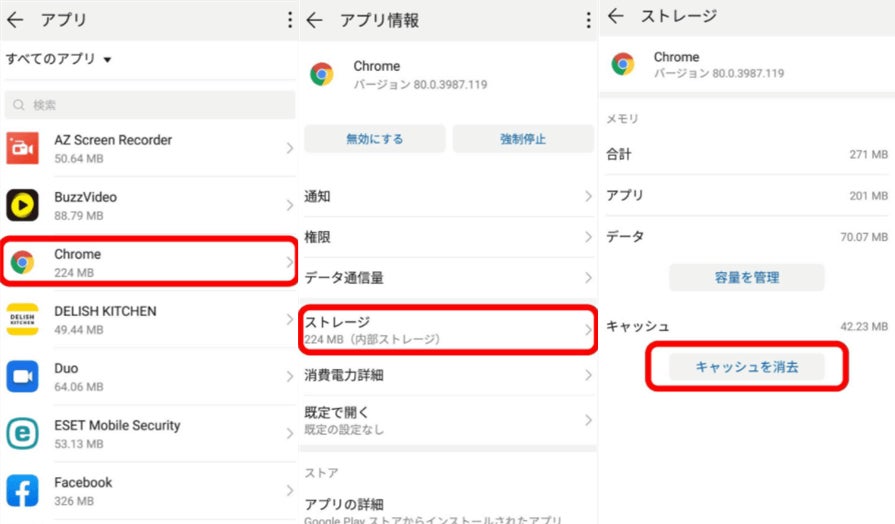Viewport: 895px width, 524px height.
Task: Tap AZ Screen Recorder app icon
Action: click(22, 148)
